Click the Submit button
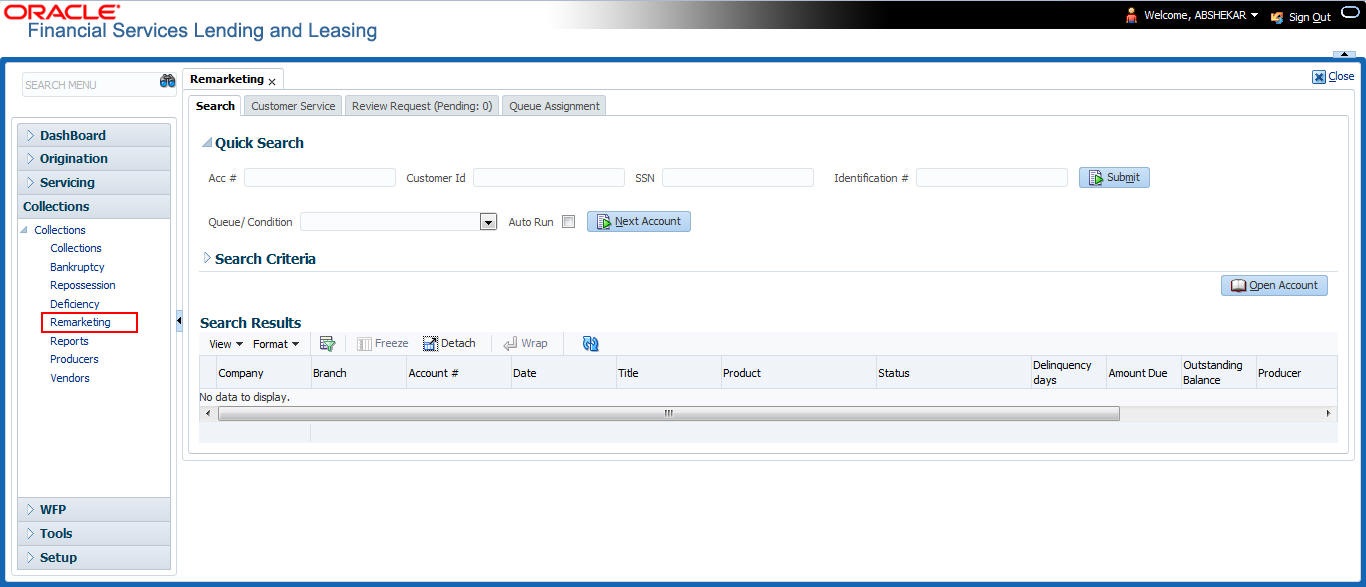This screenshot has width=1366, height=587. coord(1114,177)
